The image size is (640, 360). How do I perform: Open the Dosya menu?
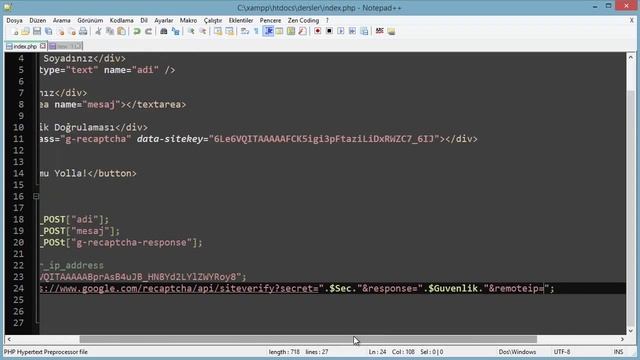coord(14,20)
